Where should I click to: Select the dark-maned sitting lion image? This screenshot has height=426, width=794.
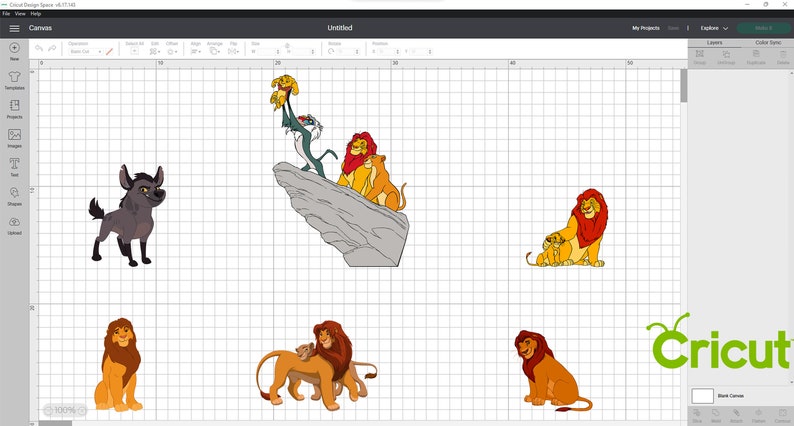552,370
